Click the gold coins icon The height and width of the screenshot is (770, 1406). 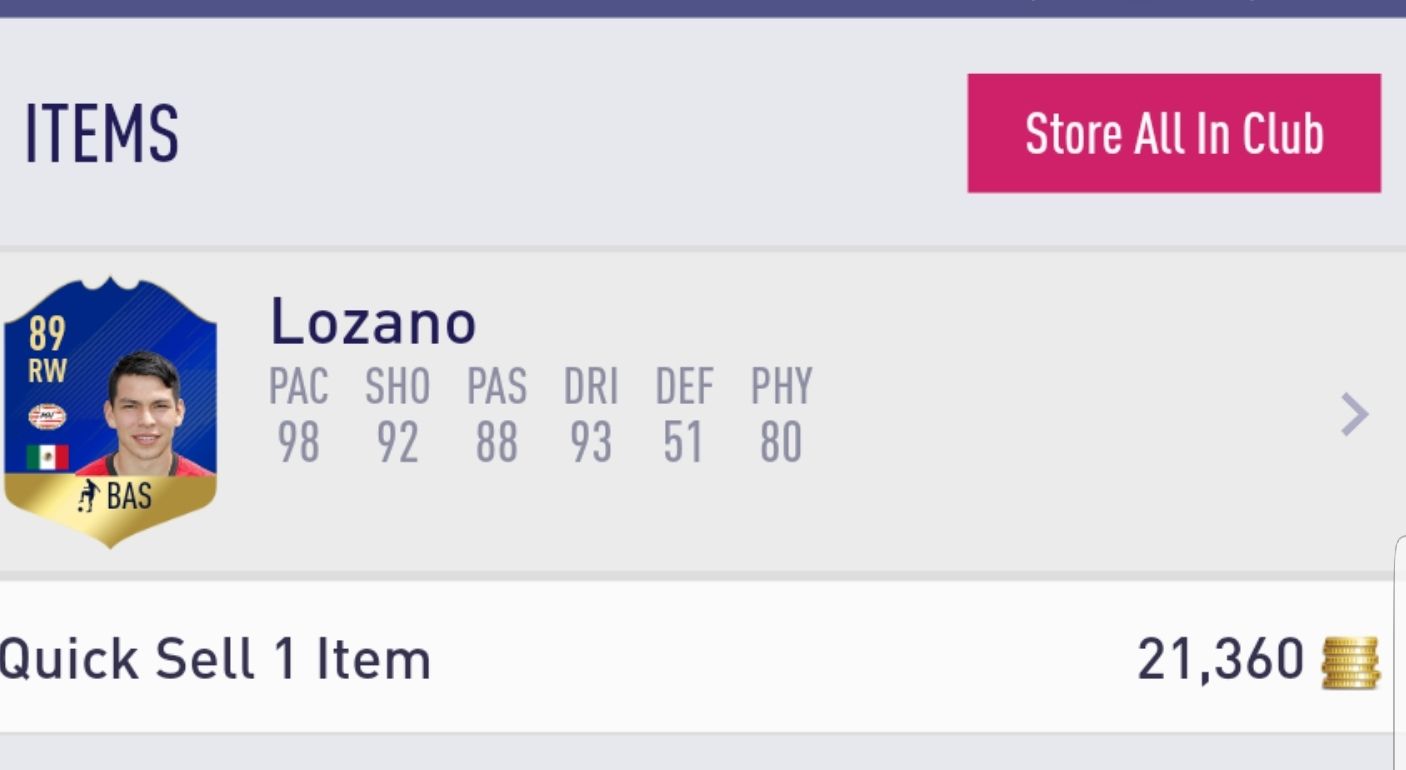(1350, 661)
